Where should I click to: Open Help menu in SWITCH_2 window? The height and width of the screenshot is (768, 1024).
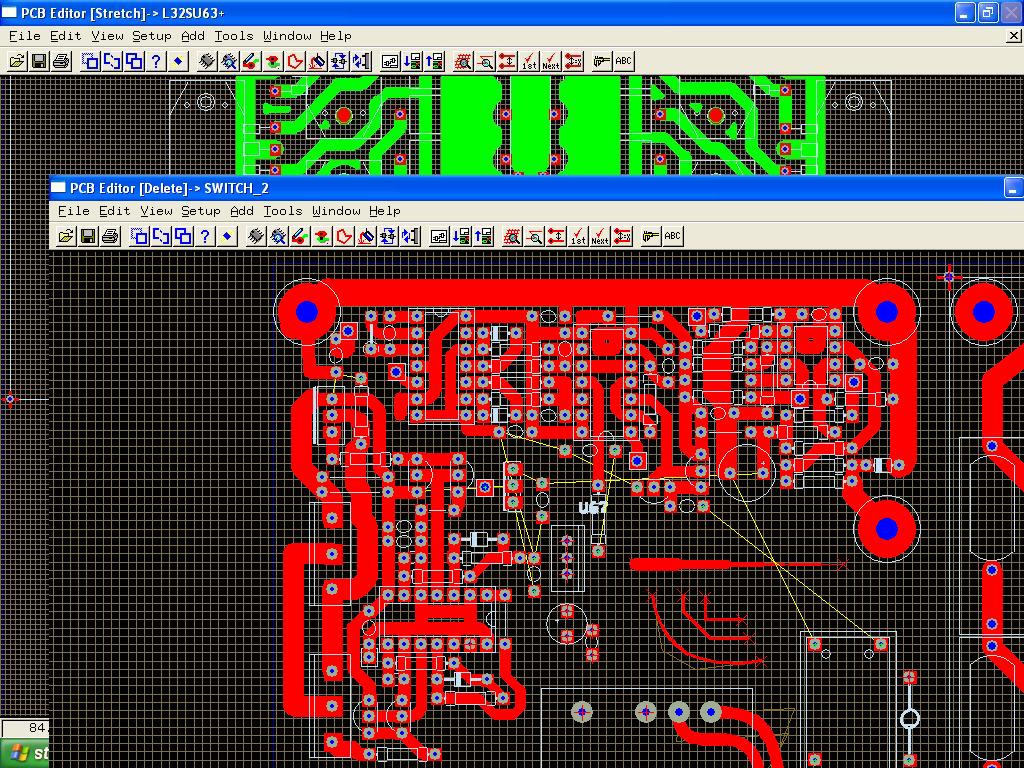[385, 211]
